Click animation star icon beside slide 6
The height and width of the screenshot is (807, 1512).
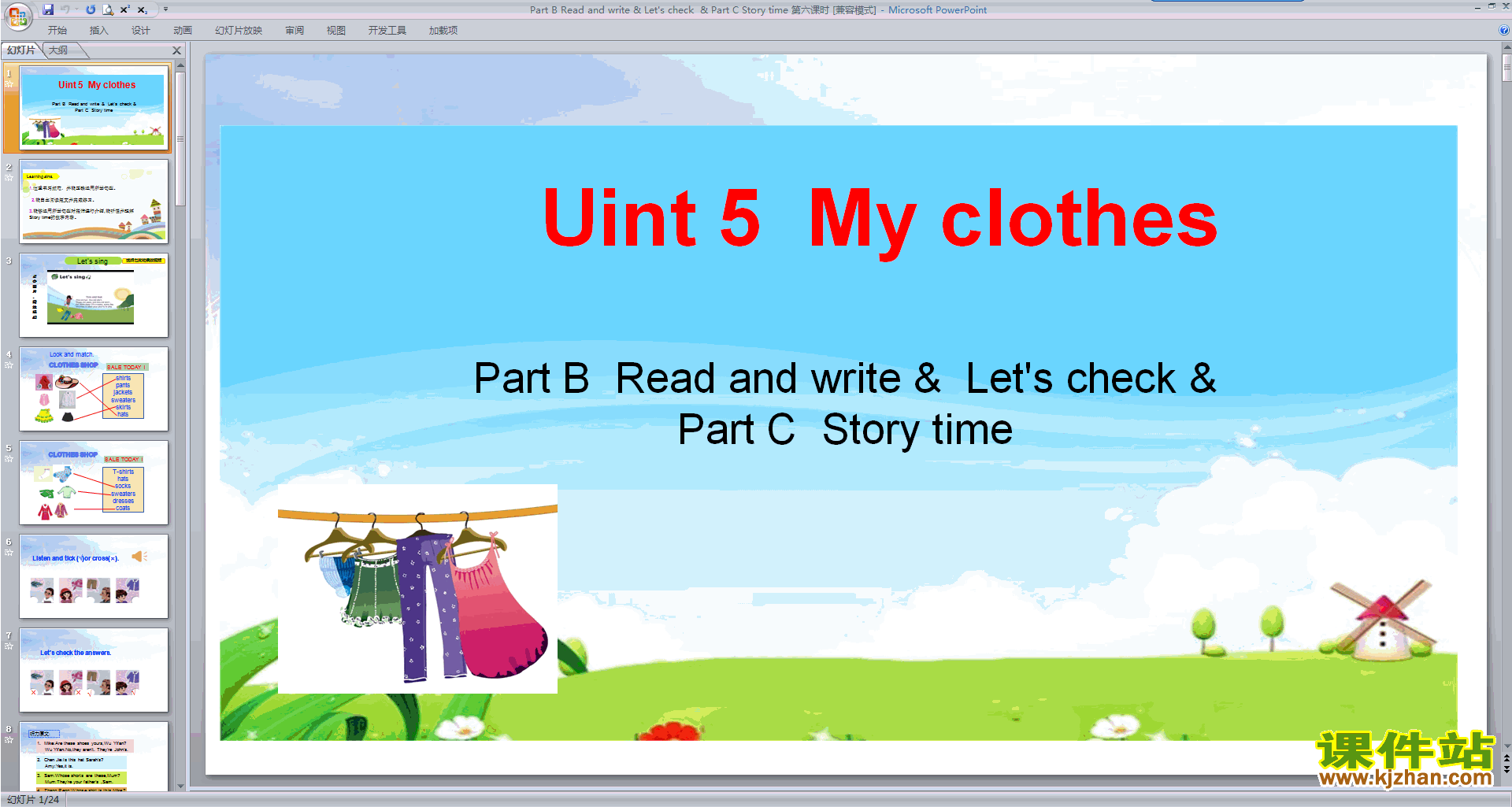[x=9, y=552]
